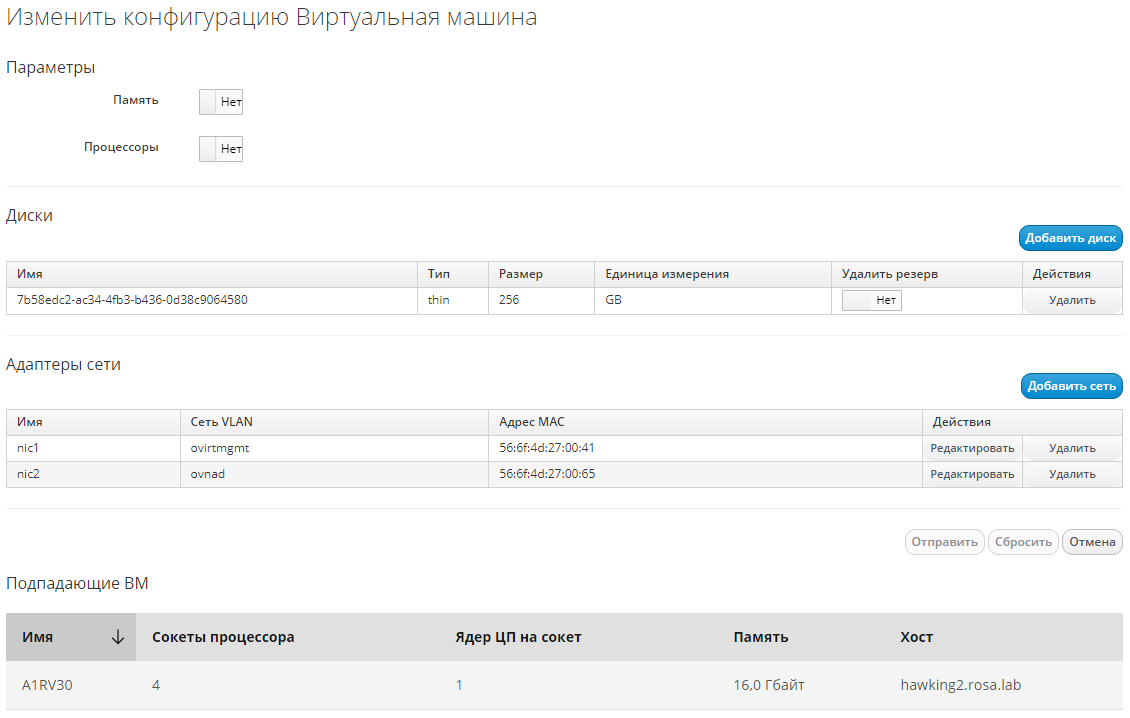Edit the nic1 network adapter
This screenshot has height=718, width=1130.
tap(971, 448)
